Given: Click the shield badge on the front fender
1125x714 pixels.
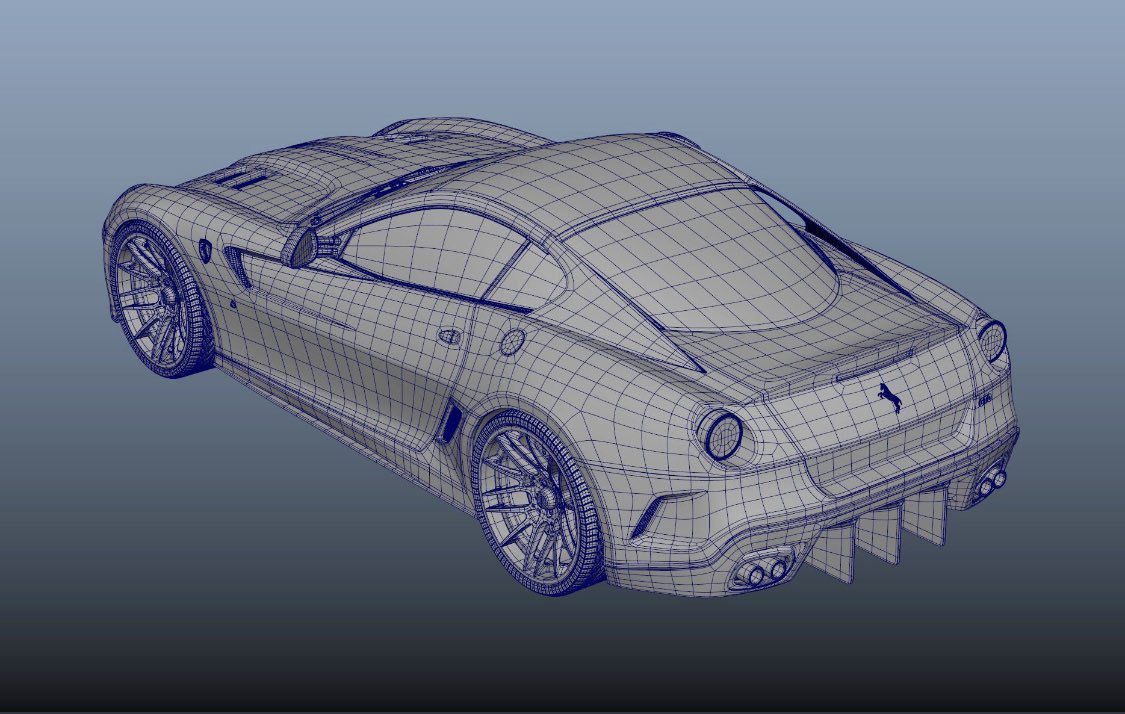Looking at the screenshot, I should 205,250.
